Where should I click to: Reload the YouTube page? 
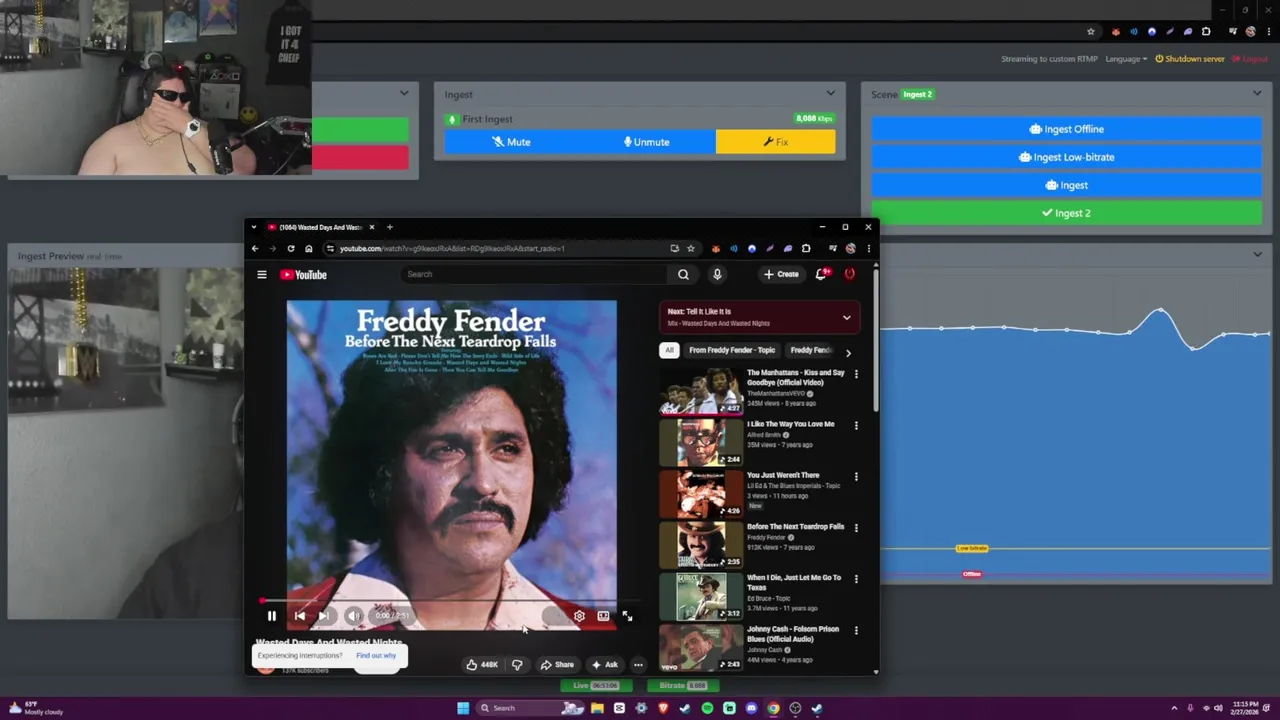(x=291, y=249)
